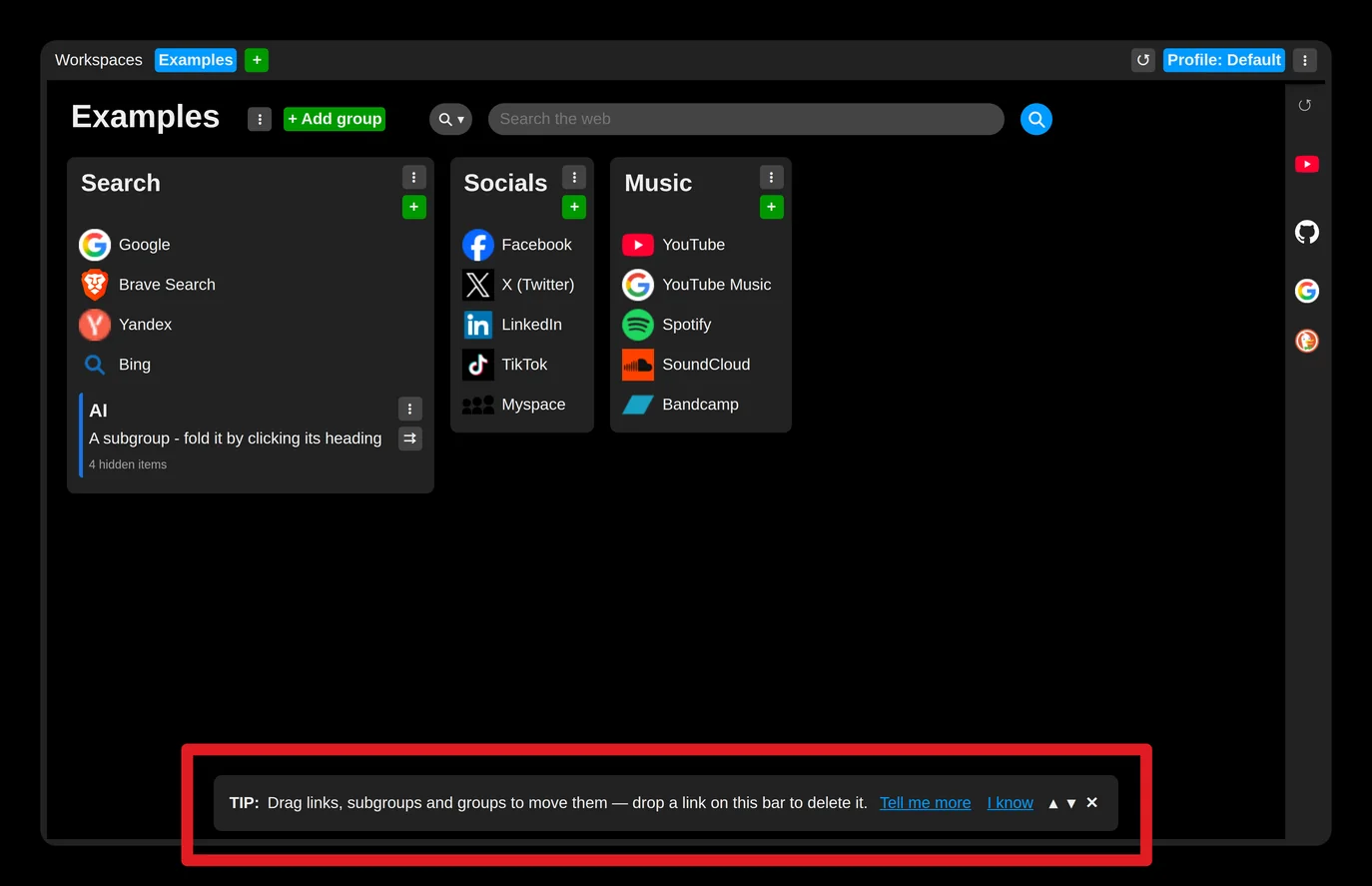Add a link to the Music group

[x=772, y=207]
